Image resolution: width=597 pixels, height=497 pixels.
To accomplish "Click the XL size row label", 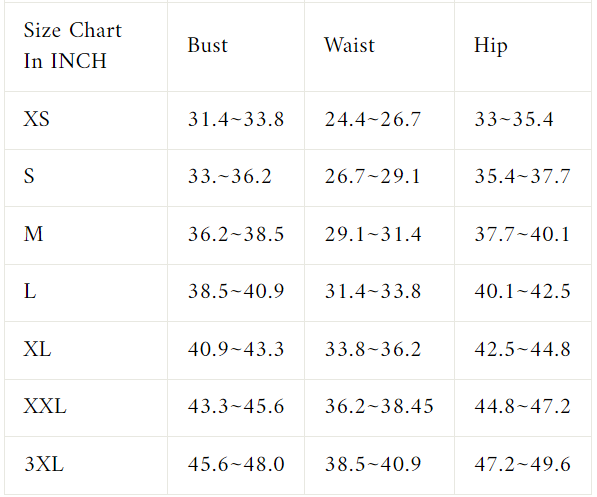I will point(37,349).
